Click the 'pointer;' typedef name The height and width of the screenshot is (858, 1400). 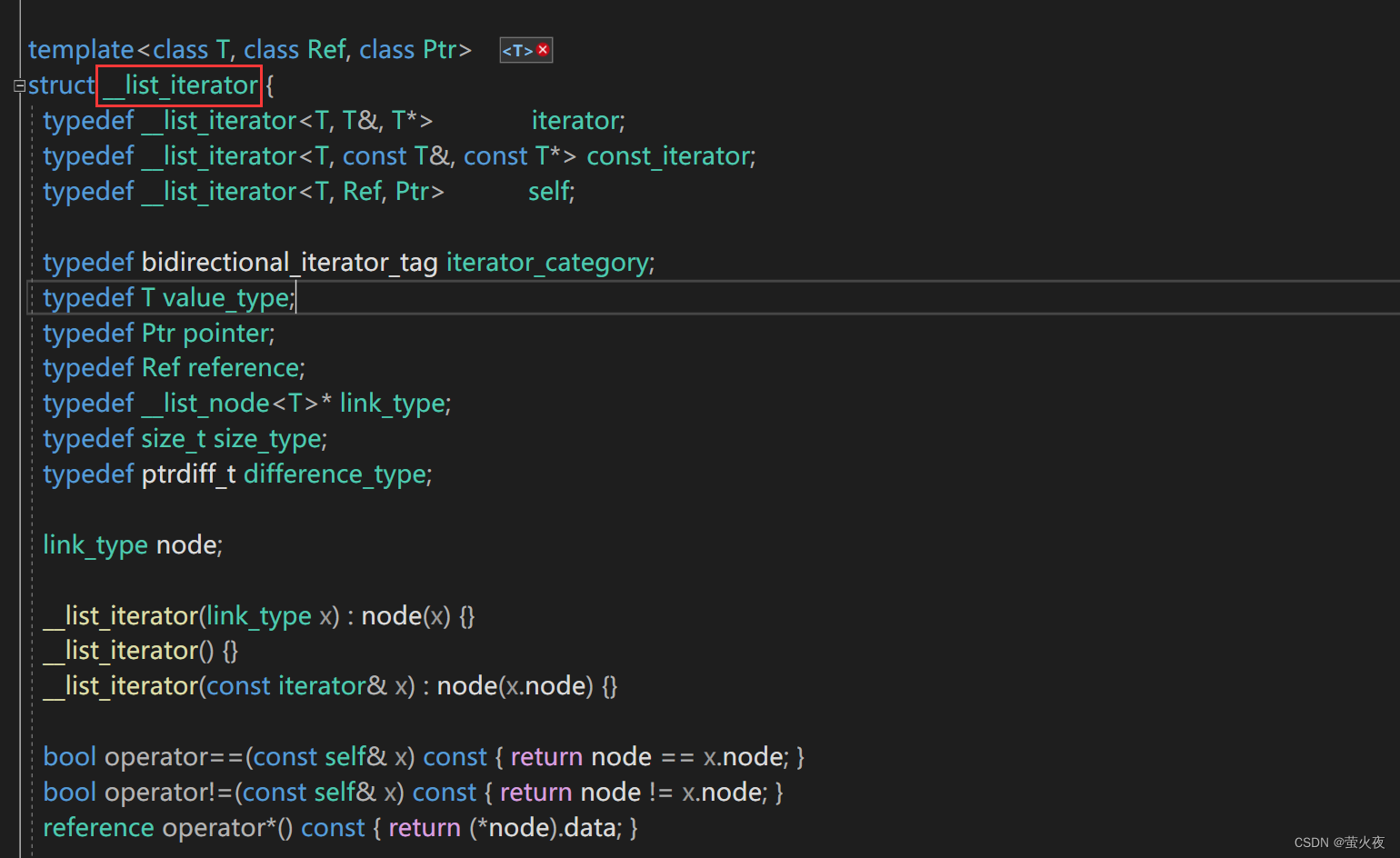tap(229, 334)
